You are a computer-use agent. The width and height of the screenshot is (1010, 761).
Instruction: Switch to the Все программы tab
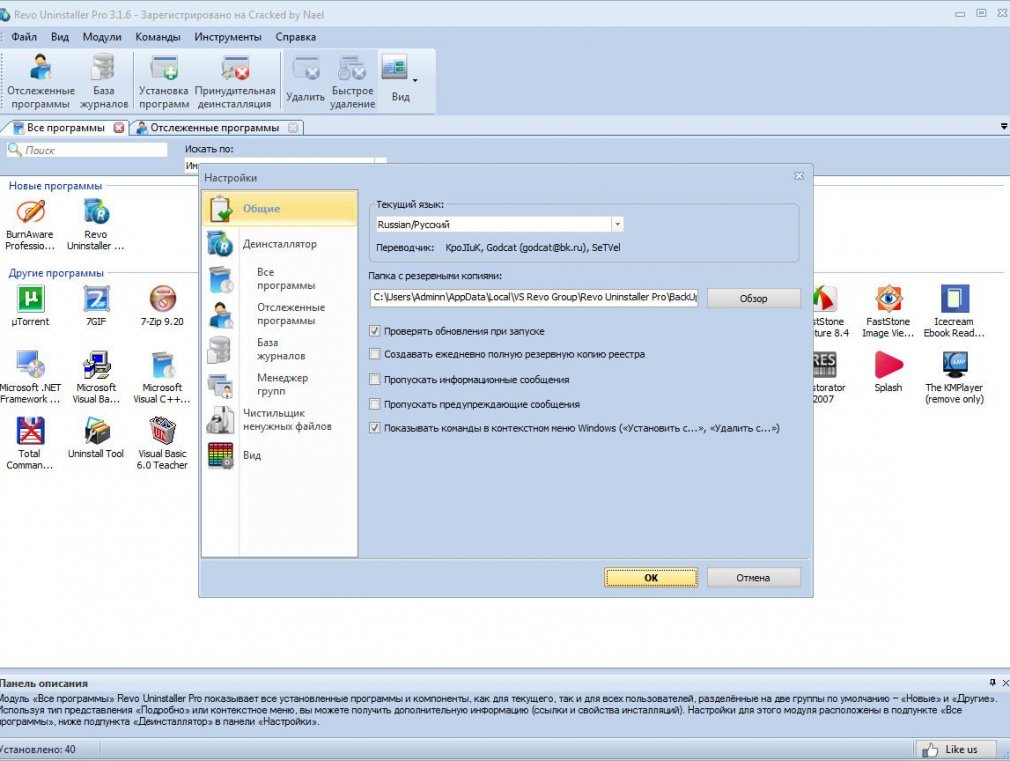coord(65,128)
